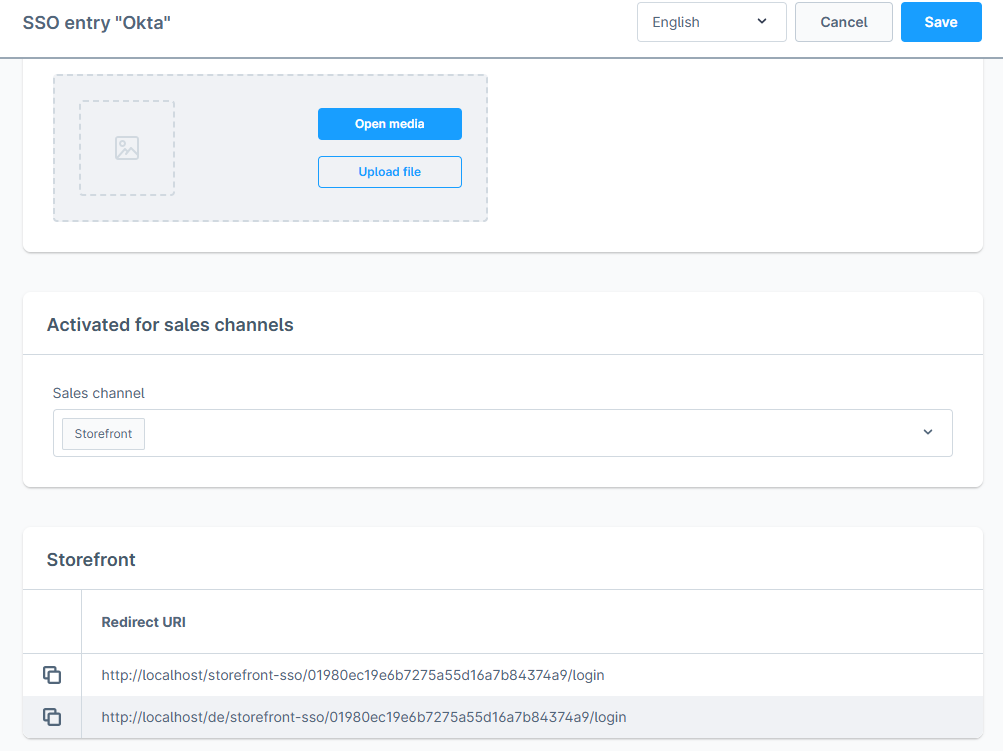Viewport: 1003px width, 751px height.
Task: Click the Sales channel field label
Action: [x=99, y=393]
